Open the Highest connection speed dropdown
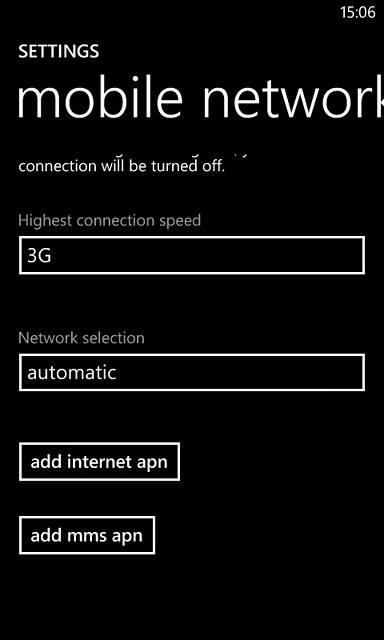384x640 pixels. (191, 255)
